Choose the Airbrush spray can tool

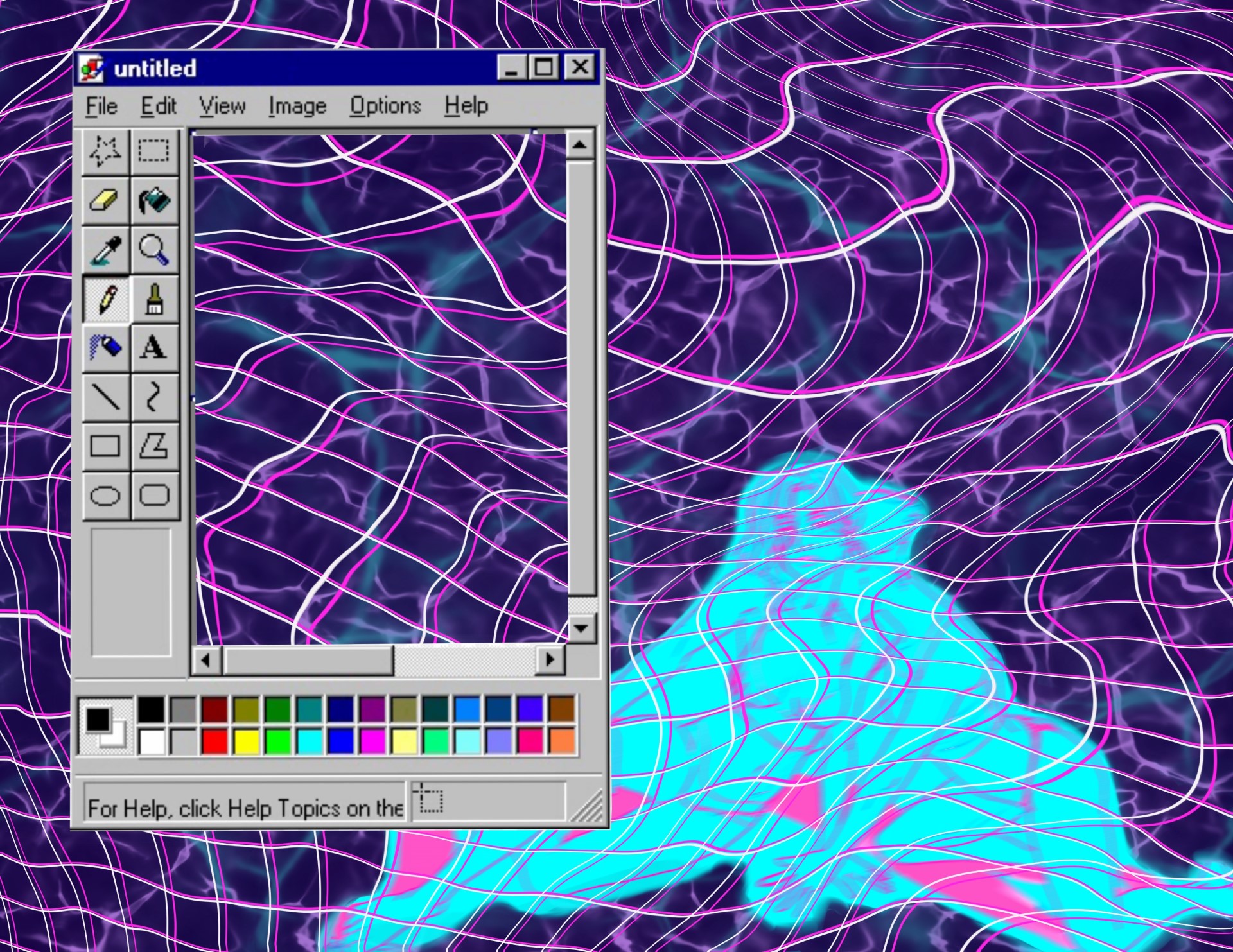pos(105,347)
